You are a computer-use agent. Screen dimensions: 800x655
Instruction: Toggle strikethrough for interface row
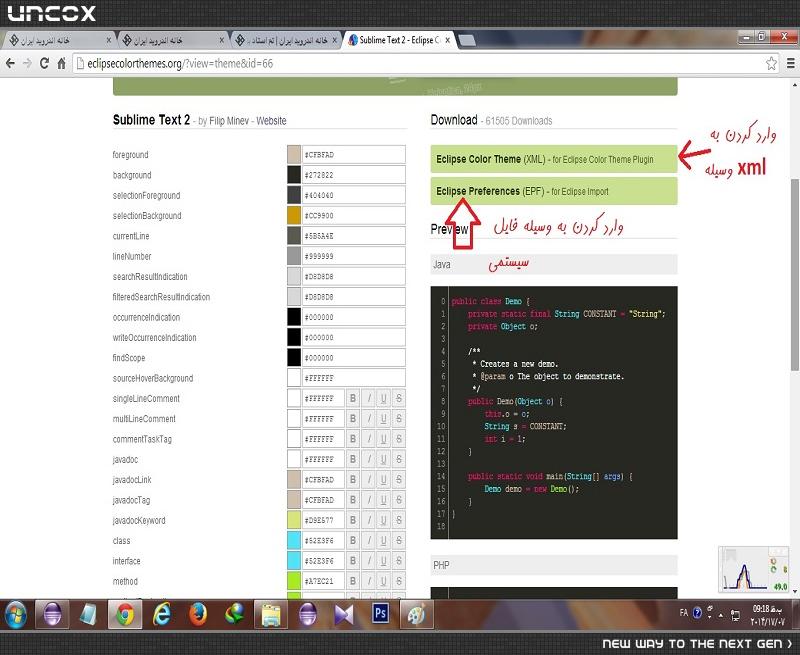(398, 561)
